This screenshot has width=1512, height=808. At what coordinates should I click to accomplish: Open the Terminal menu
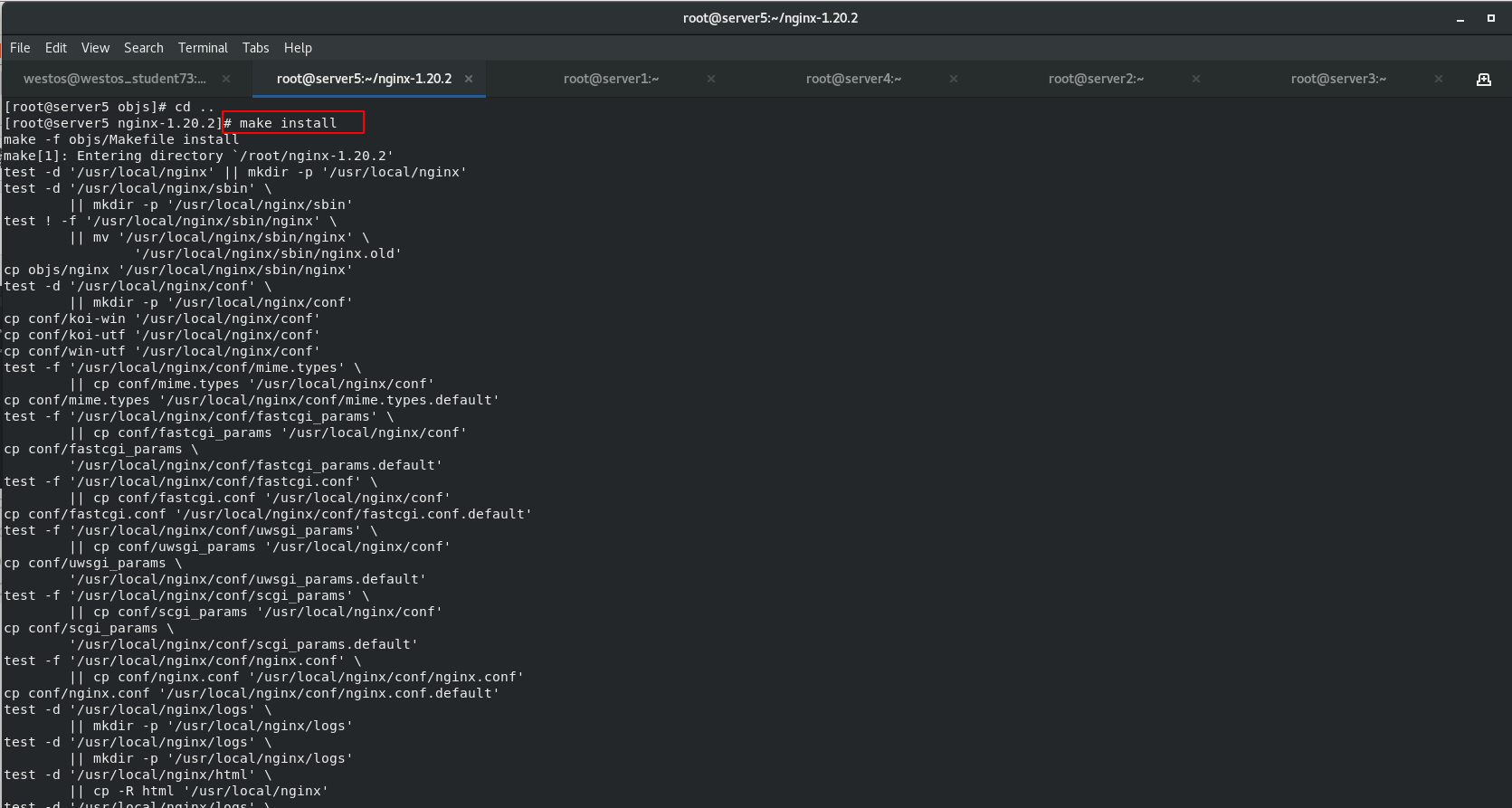[x=203, y=48]
